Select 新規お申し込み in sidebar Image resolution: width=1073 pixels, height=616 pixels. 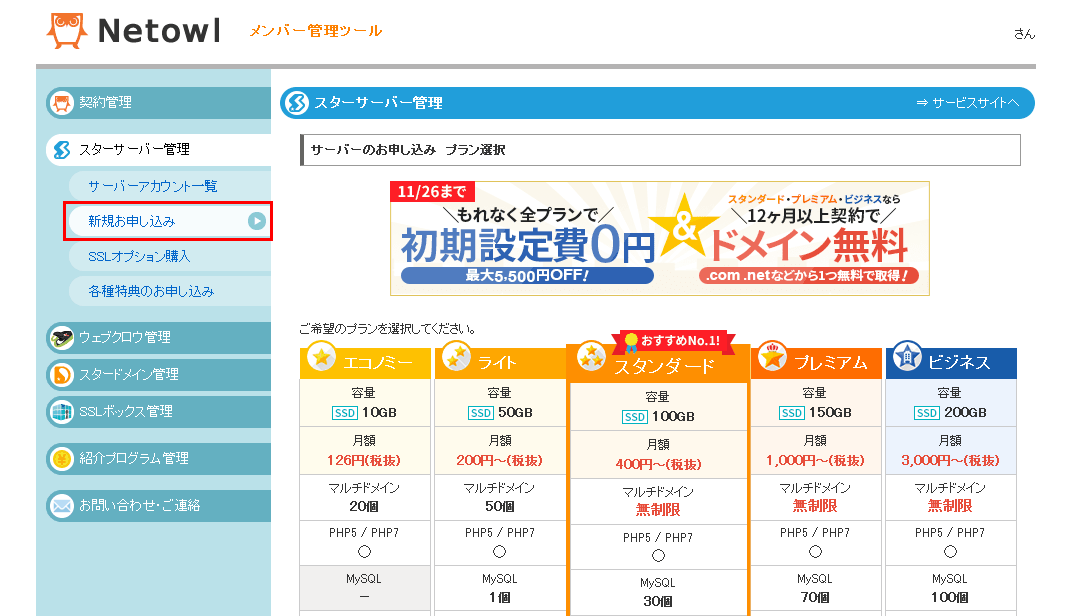[170, 221]
